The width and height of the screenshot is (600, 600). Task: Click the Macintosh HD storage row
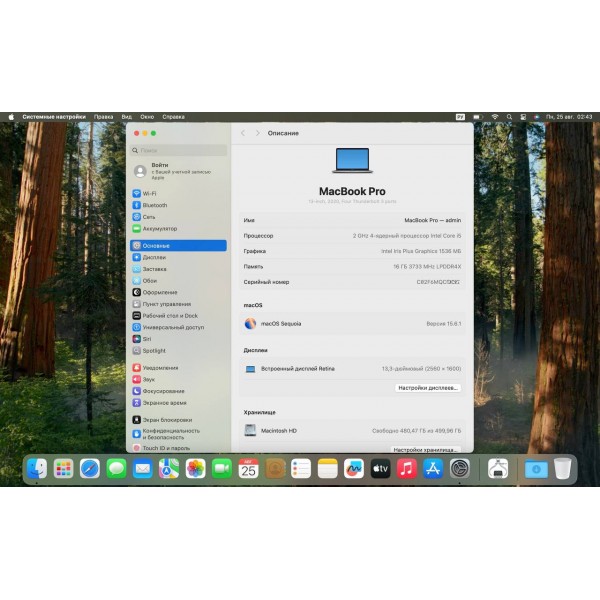coord(352,431)
